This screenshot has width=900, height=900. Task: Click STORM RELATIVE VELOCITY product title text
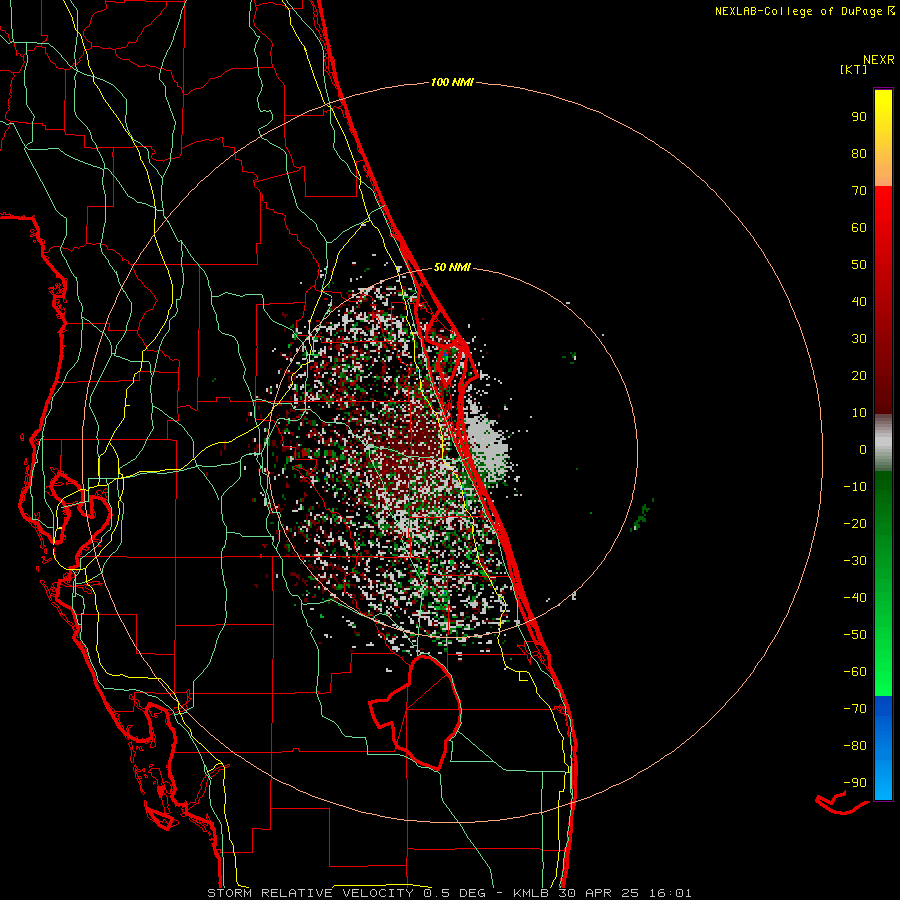coord(310,893)
